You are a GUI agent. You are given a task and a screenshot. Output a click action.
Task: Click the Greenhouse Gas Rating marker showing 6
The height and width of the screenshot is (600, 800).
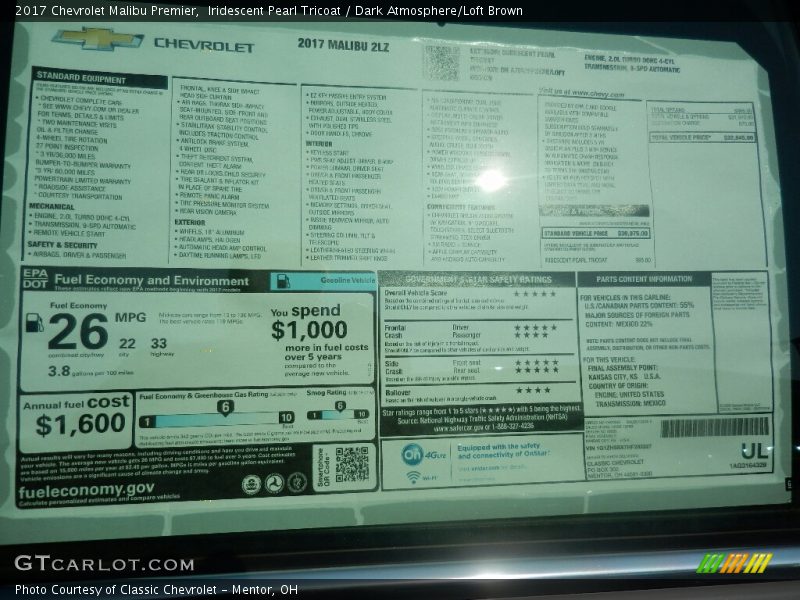point(225,407)
